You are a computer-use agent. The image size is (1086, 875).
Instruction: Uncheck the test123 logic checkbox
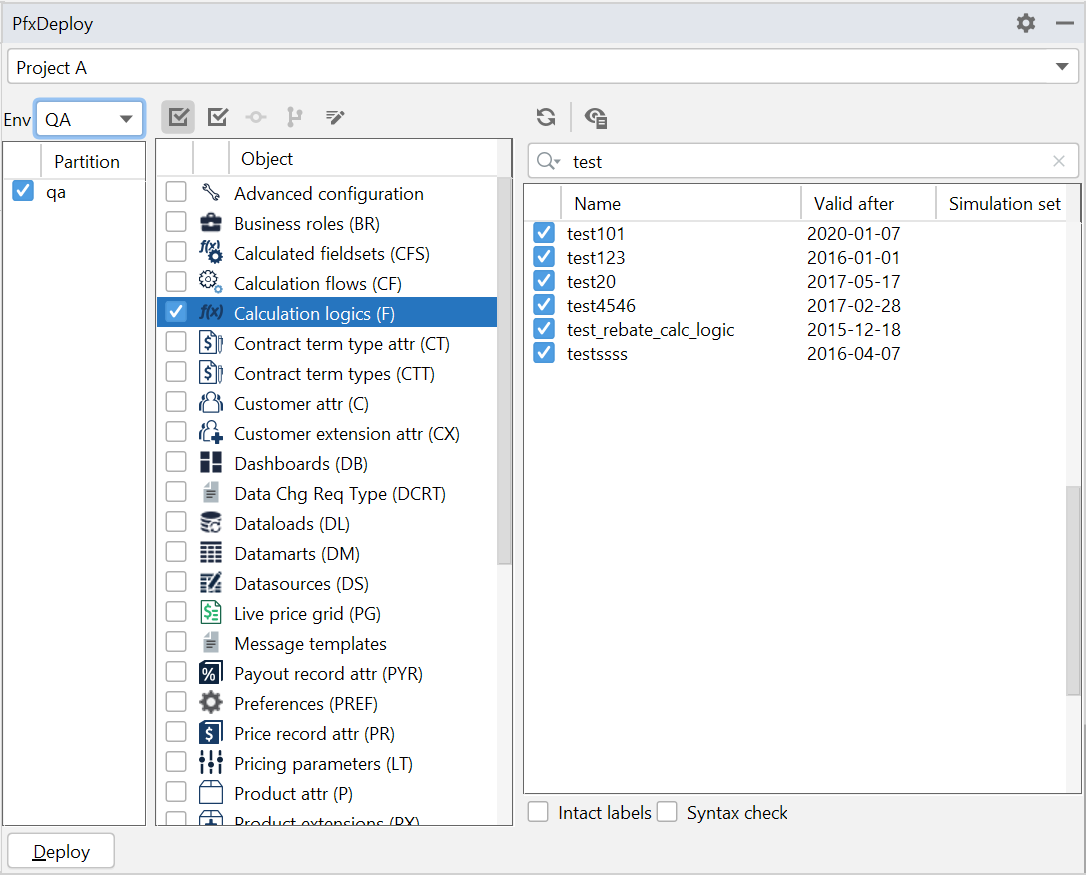[x=544, y=257]
